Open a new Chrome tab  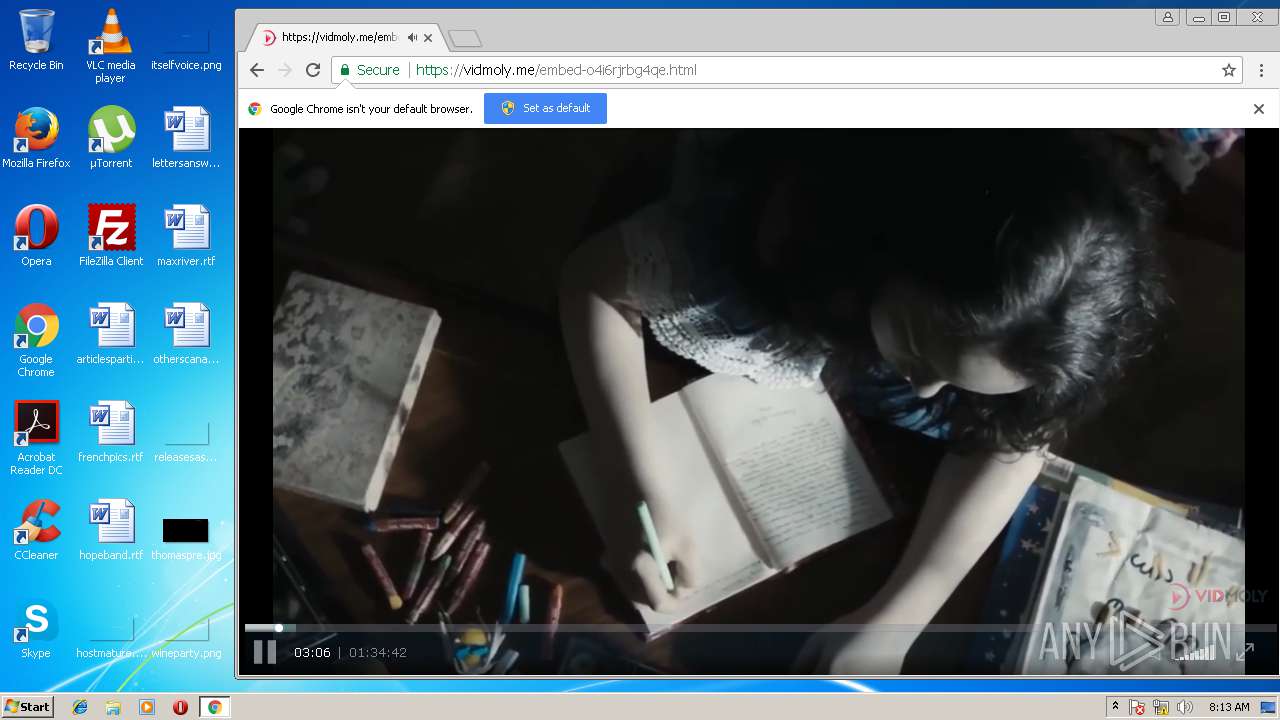(465, 39)
